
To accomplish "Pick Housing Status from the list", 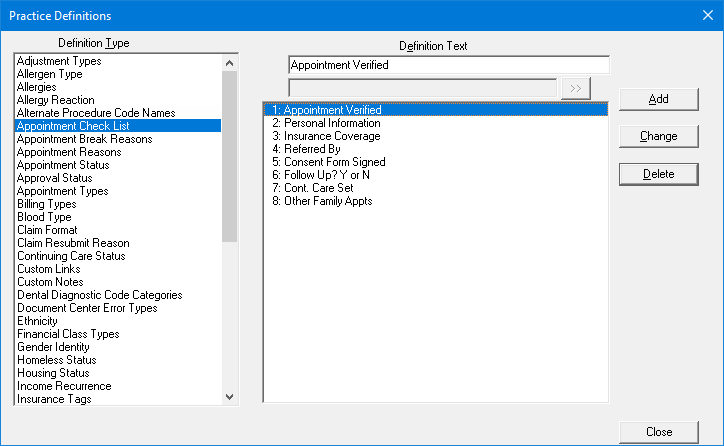I will coord(118,373).
